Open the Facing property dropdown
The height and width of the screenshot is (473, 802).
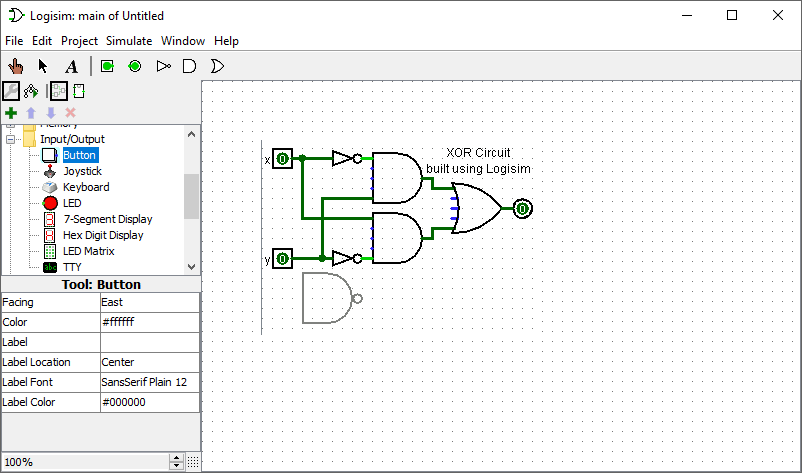tap(148, 302)
